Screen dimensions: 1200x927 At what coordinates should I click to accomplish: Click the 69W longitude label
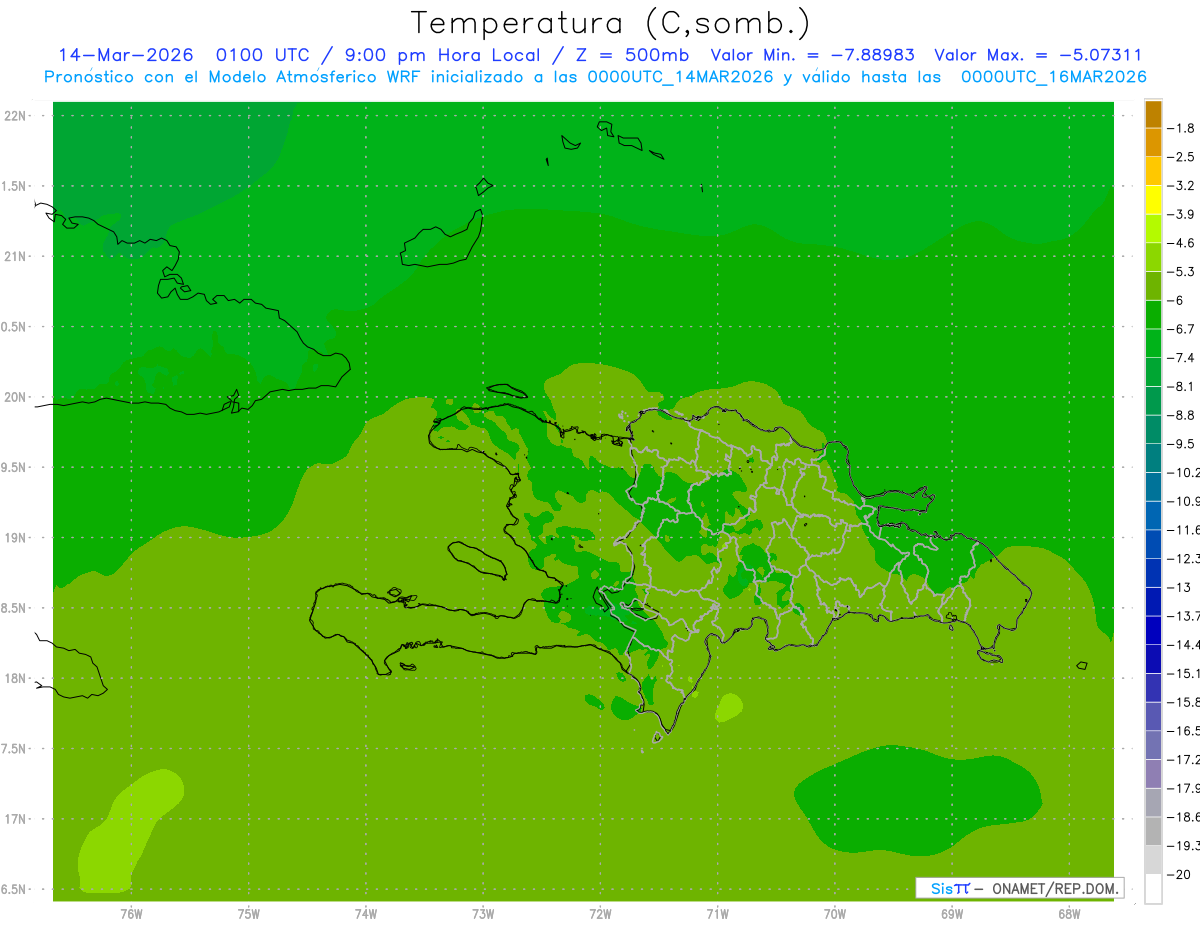952,913
